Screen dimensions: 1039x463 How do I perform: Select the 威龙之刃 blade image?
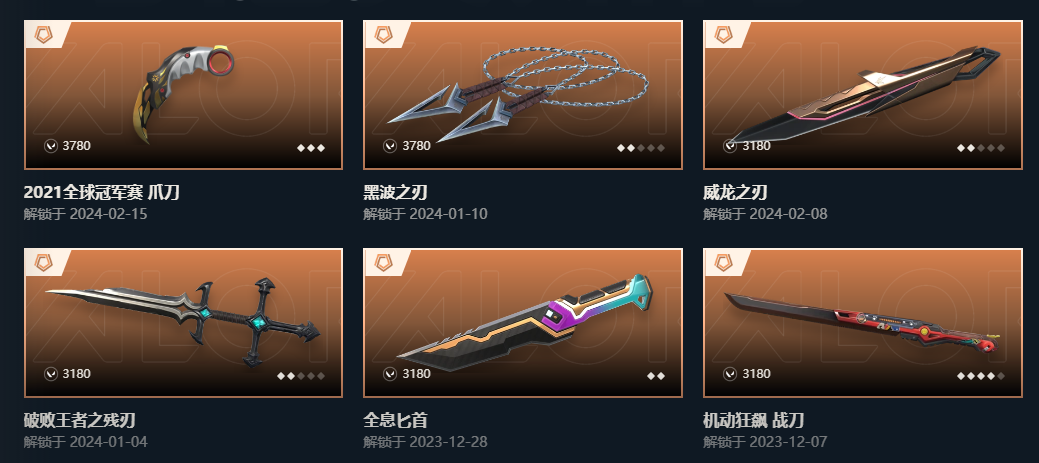click(x=863, y=95)
